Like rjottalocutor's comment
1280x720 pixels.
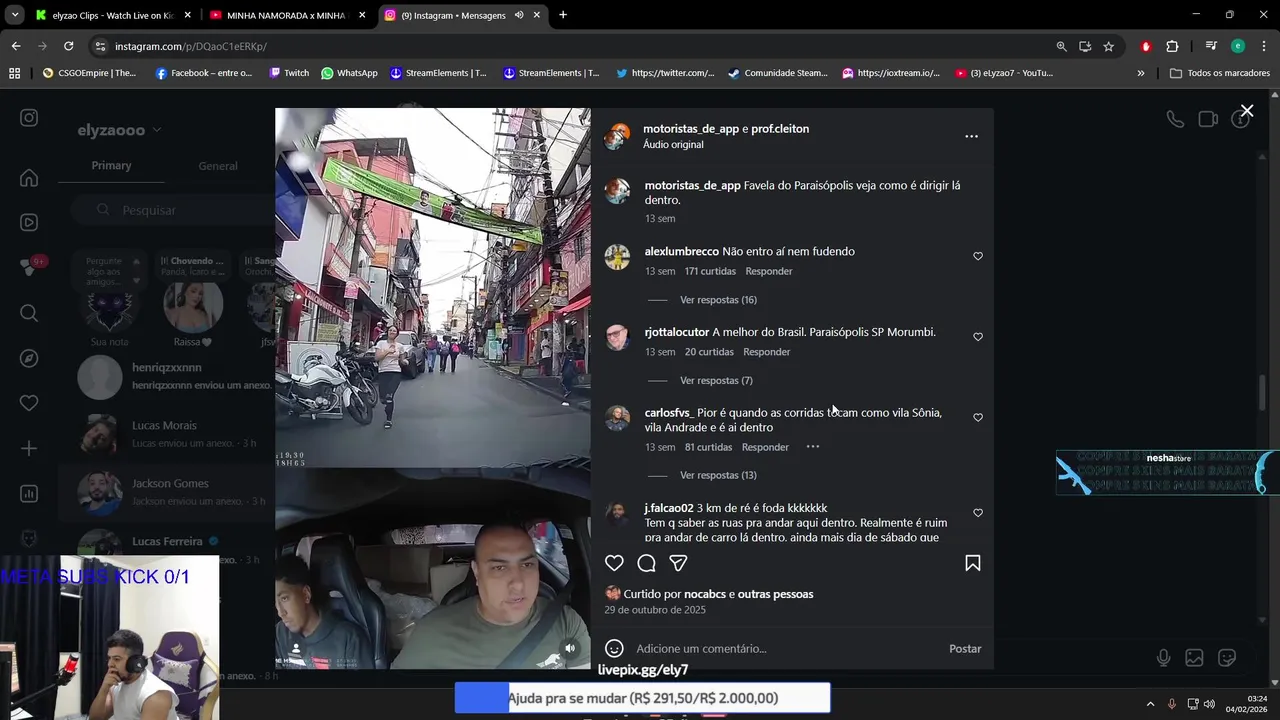click(978, 337)
